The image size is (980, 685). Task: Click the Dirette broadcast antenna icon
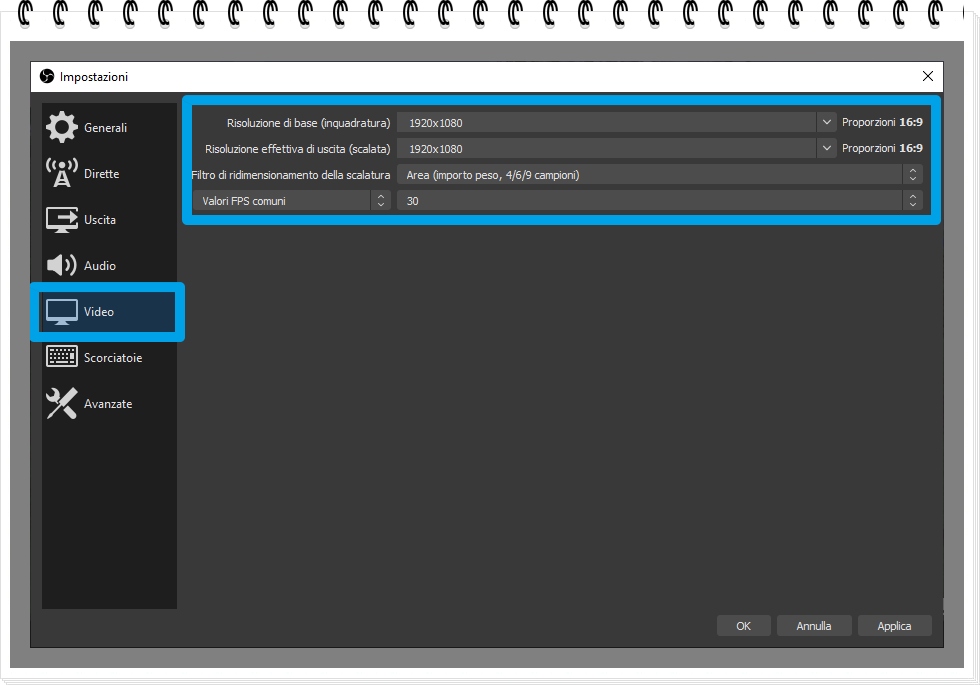click(61, 173)
